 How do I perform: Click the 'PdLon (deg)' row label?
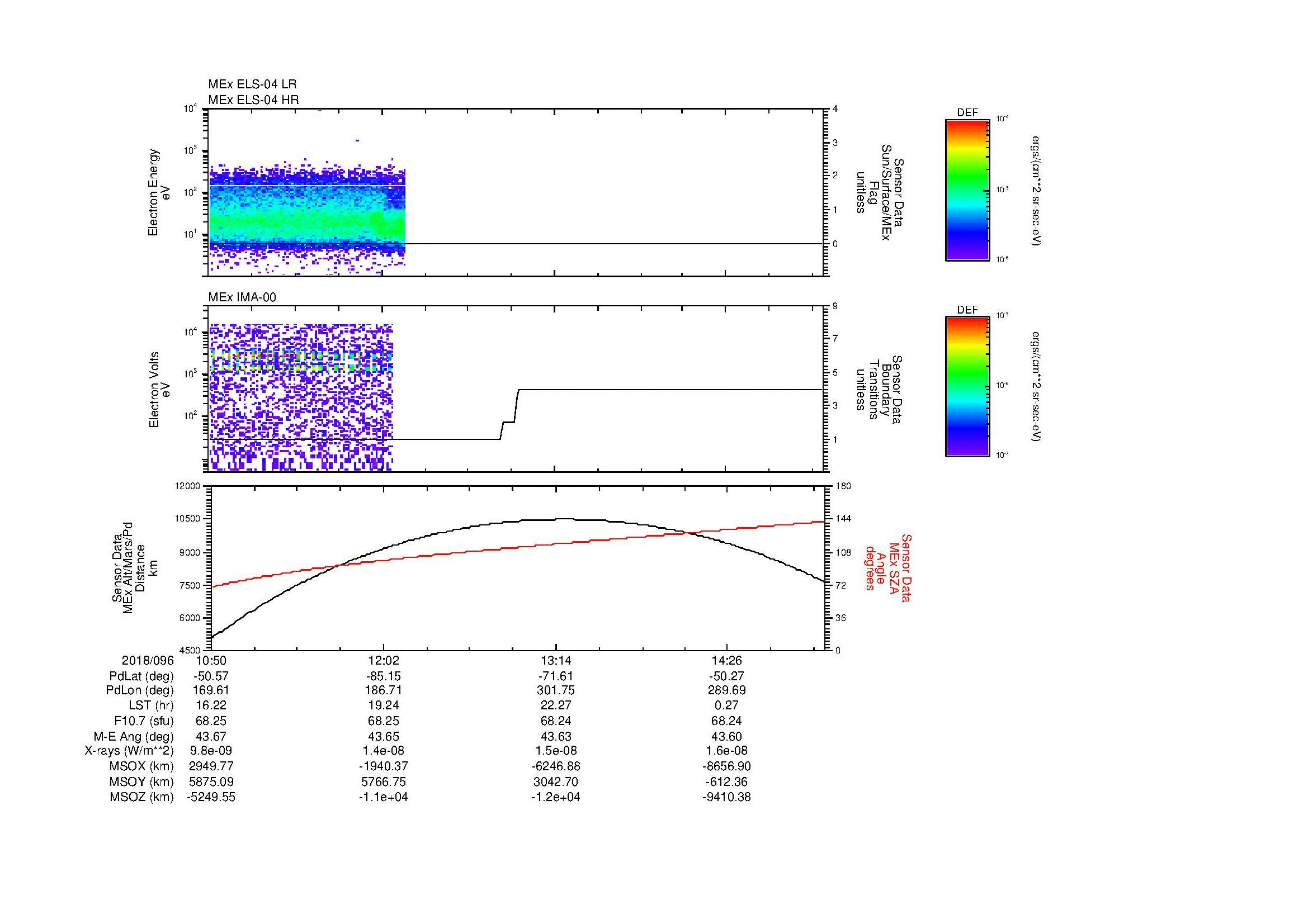(140, 690)
